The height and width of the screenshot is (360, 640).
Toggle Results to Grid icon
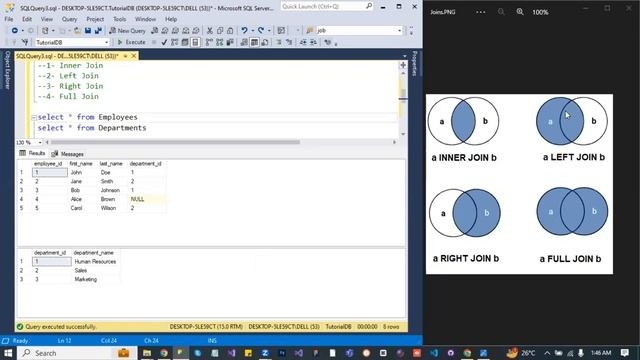coord(254,42)
